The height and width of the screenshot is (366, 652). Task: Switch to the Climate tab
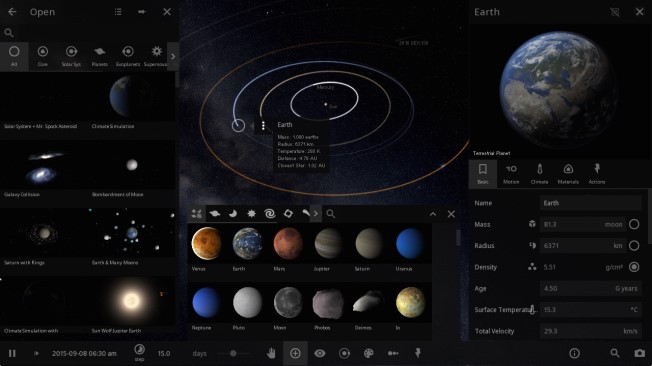pyautogui.click(x=539, y=174)
